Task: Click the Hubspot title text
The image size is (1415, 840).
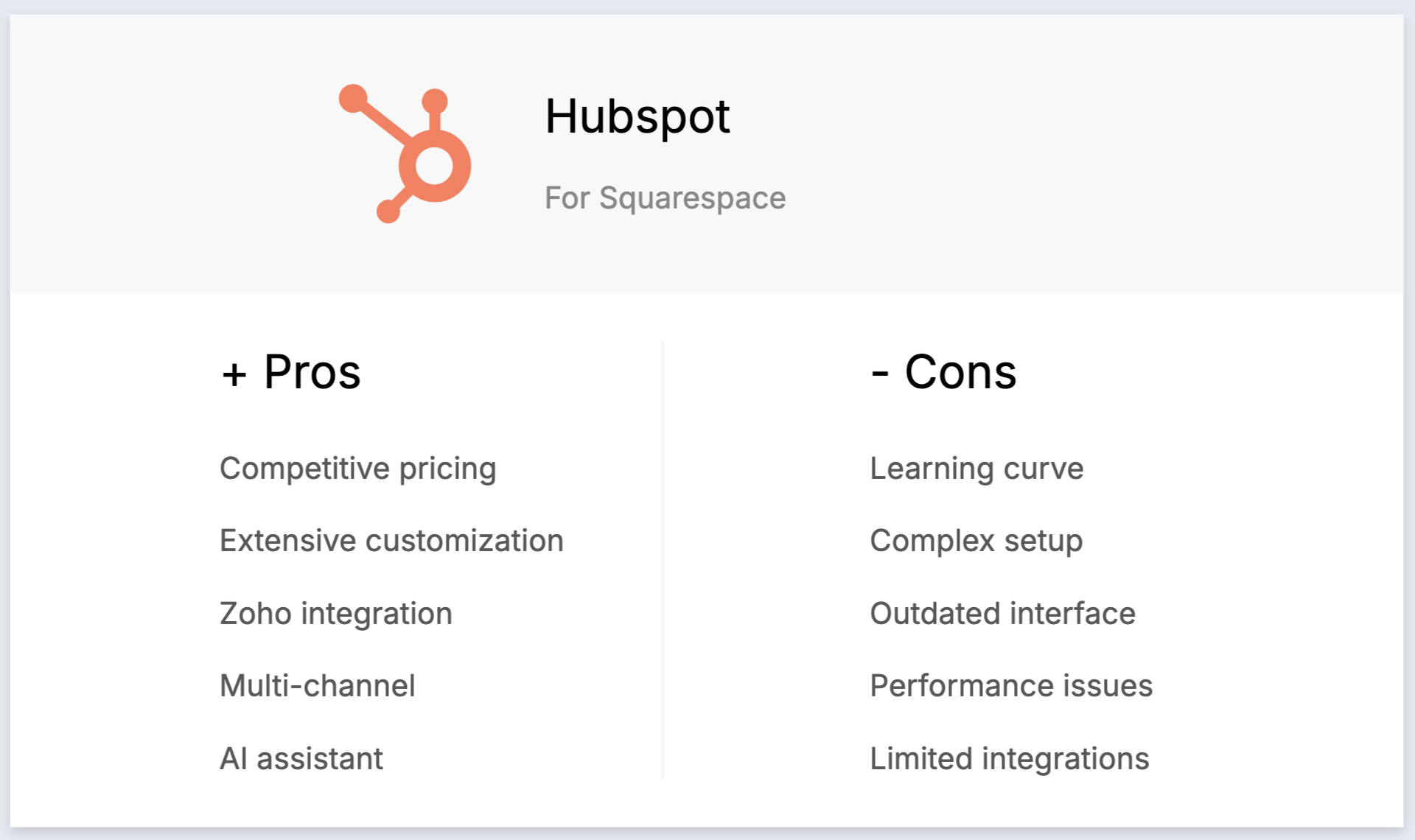Action: coord(637,116)
